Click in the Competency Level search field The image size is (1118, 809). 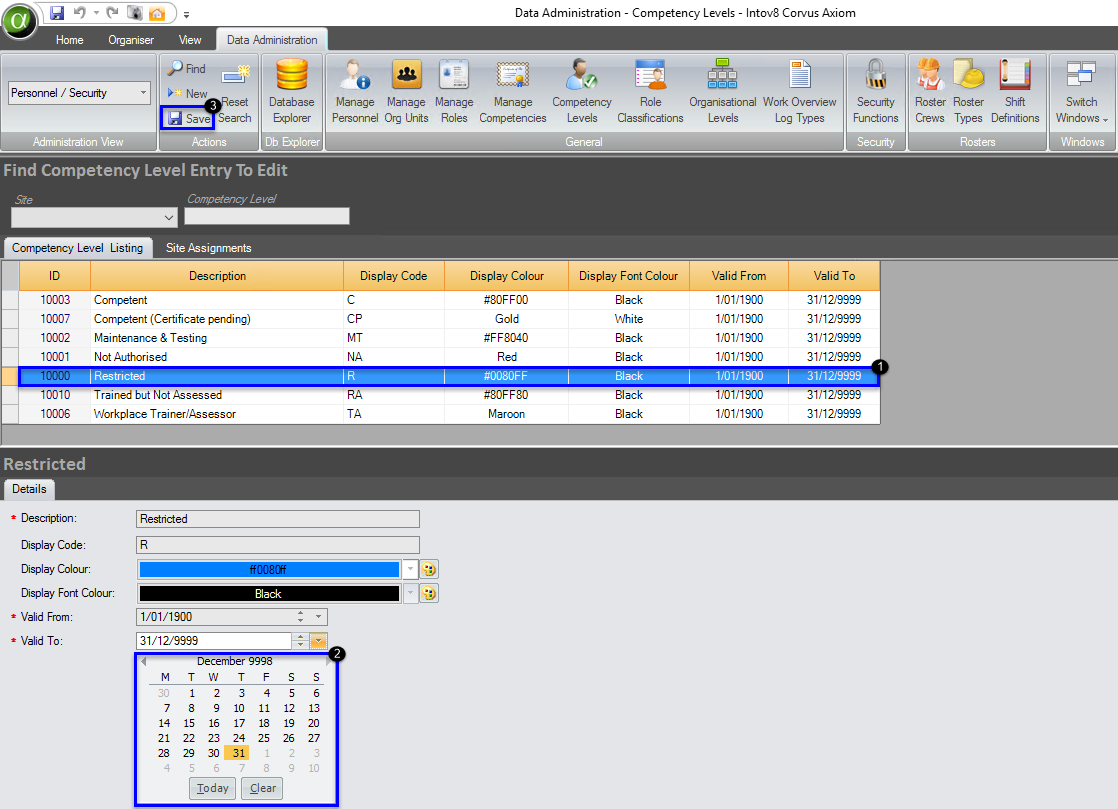[267, 216]
